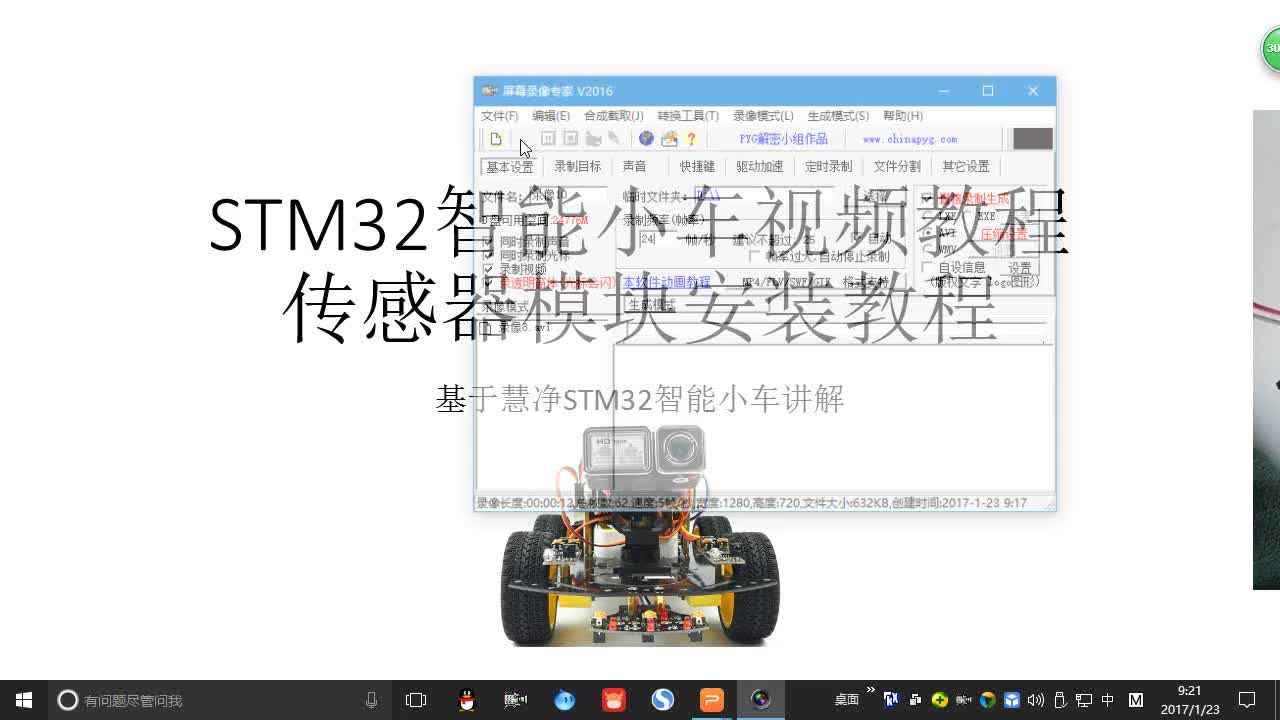Switch to the 录制目标 tab

click(578, 167)
